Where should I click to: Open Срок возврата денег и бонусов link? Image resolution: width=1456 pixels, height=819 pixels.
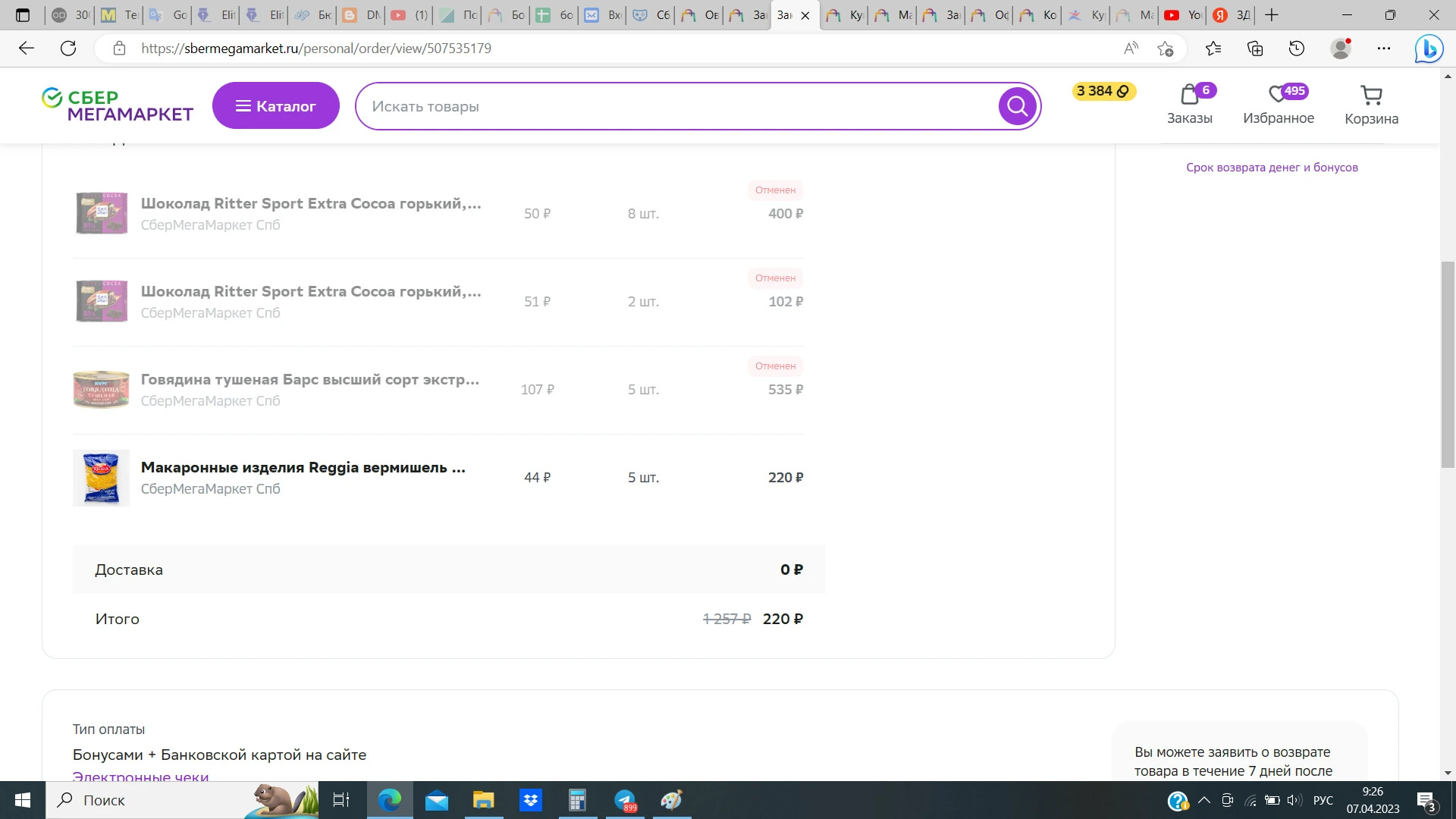1272,168
